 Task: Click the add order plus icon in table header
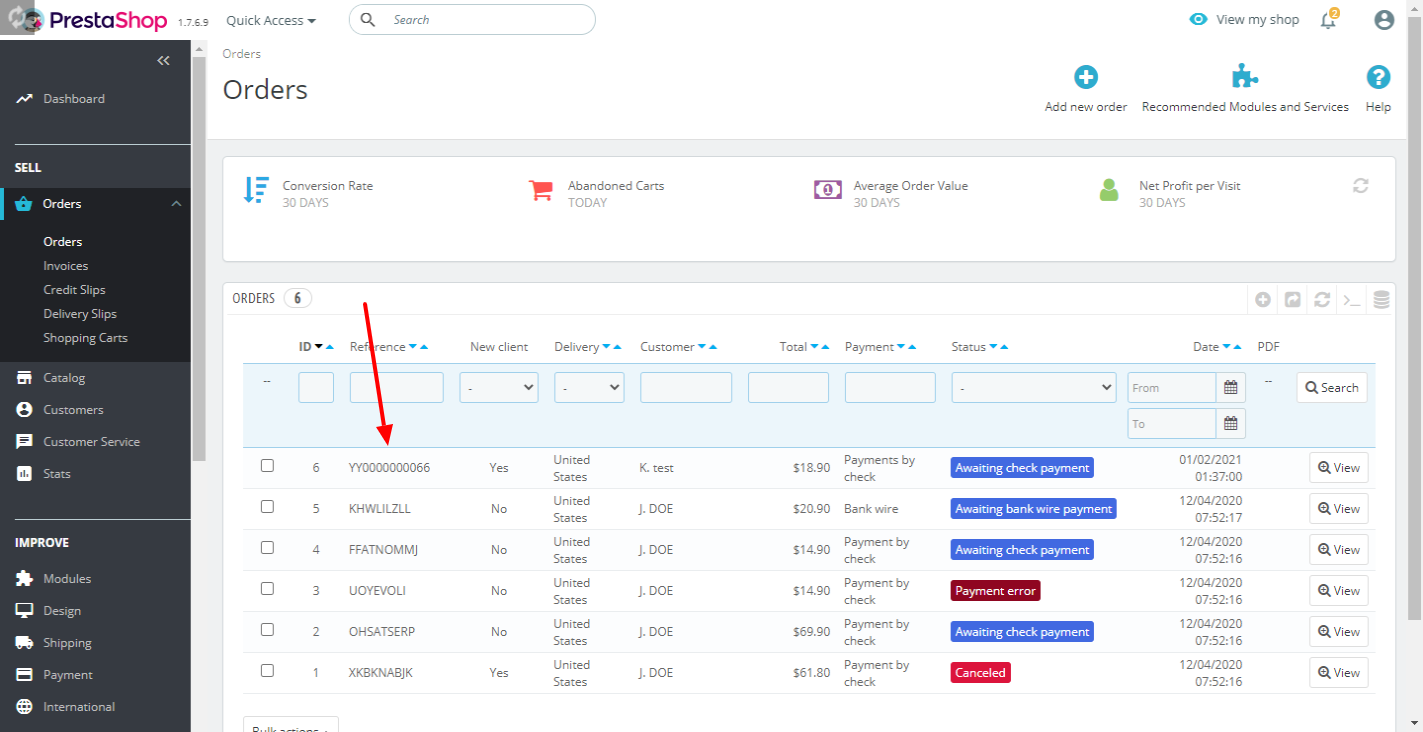1263,299
